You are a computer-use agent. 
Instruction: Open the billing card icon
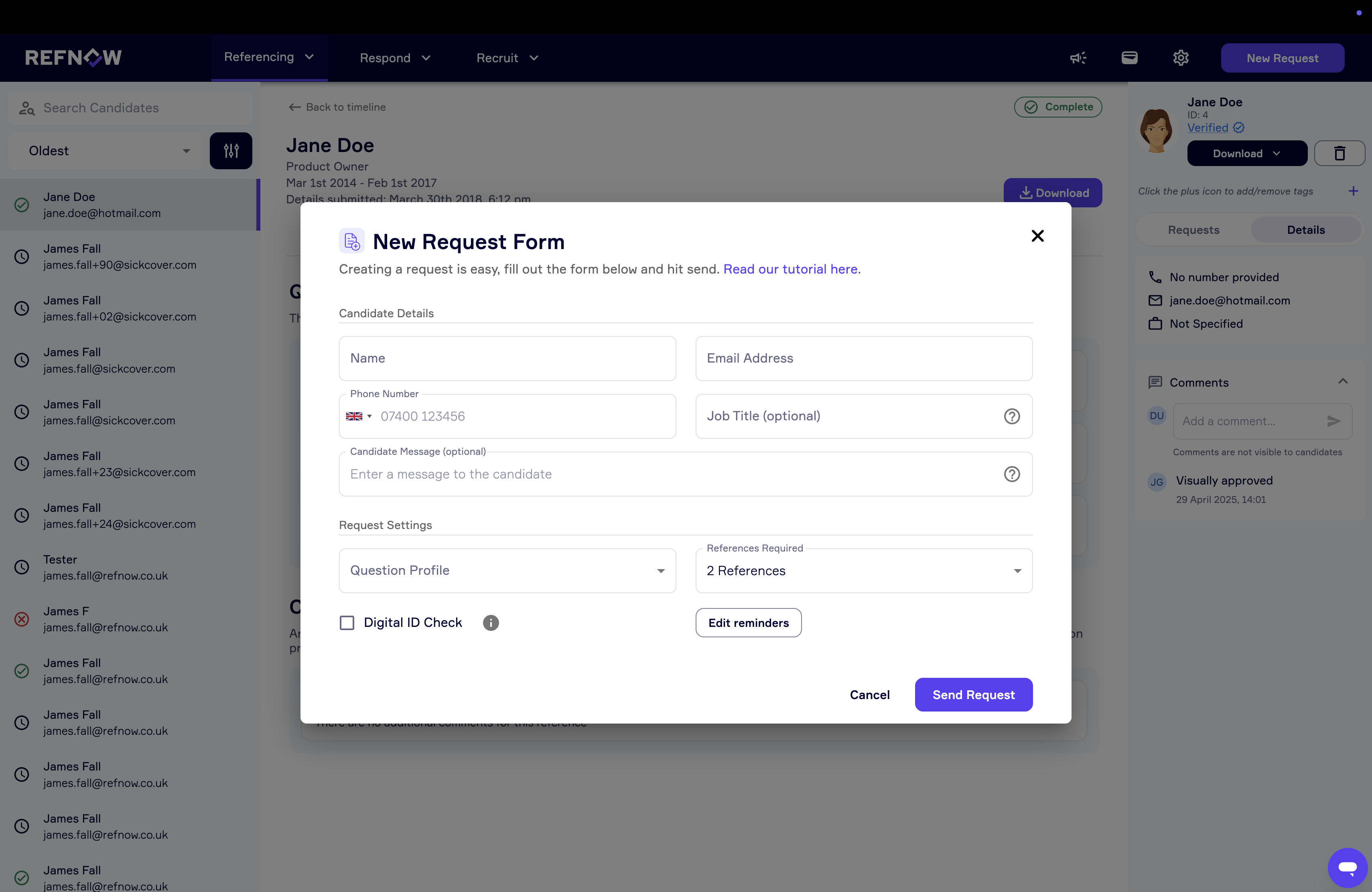(x=1129, y=58)
